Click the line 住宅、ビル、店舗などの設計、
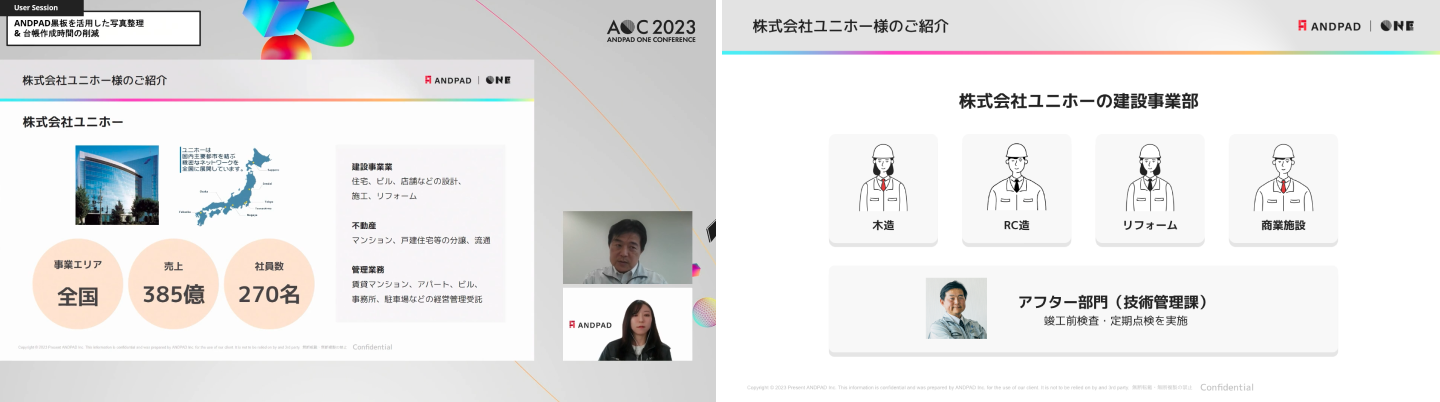This screenshot has width=1440, height=402. [406, 182]
